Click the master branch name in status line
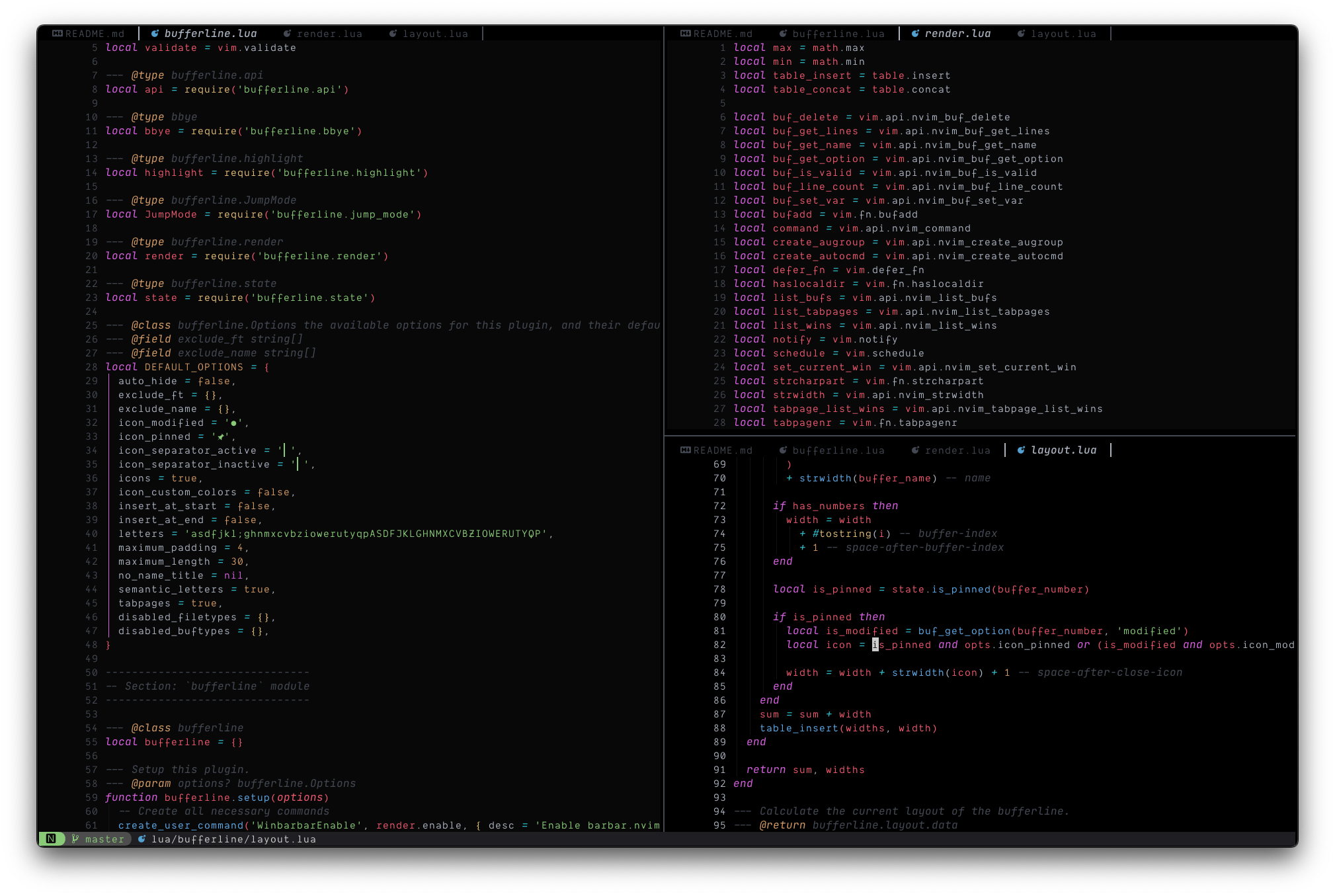The image size is (1335, 896). tap(104, 839)
